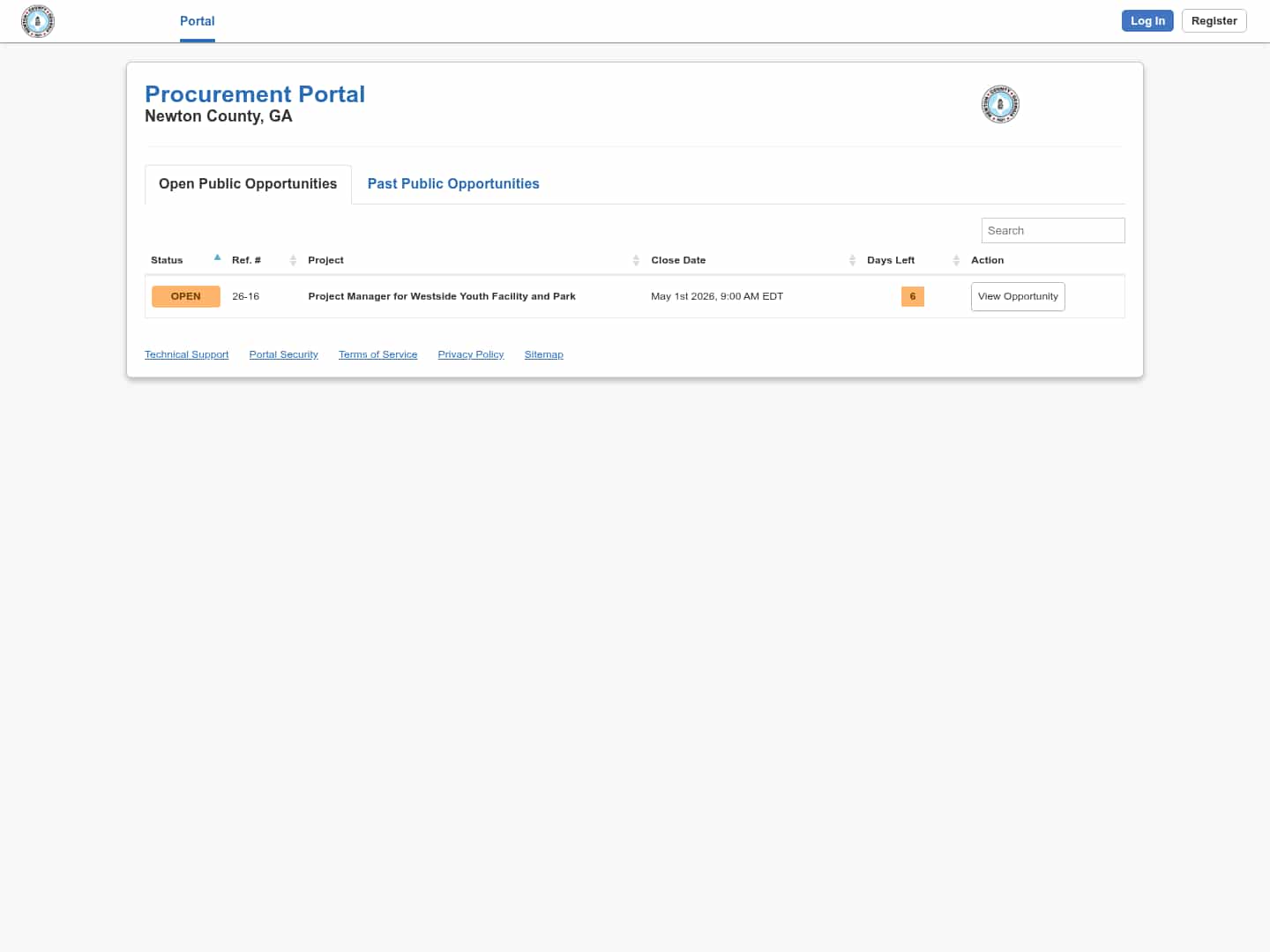Open the Sitemap footer link
The image size is (1270, 952).
click(543, 354)
